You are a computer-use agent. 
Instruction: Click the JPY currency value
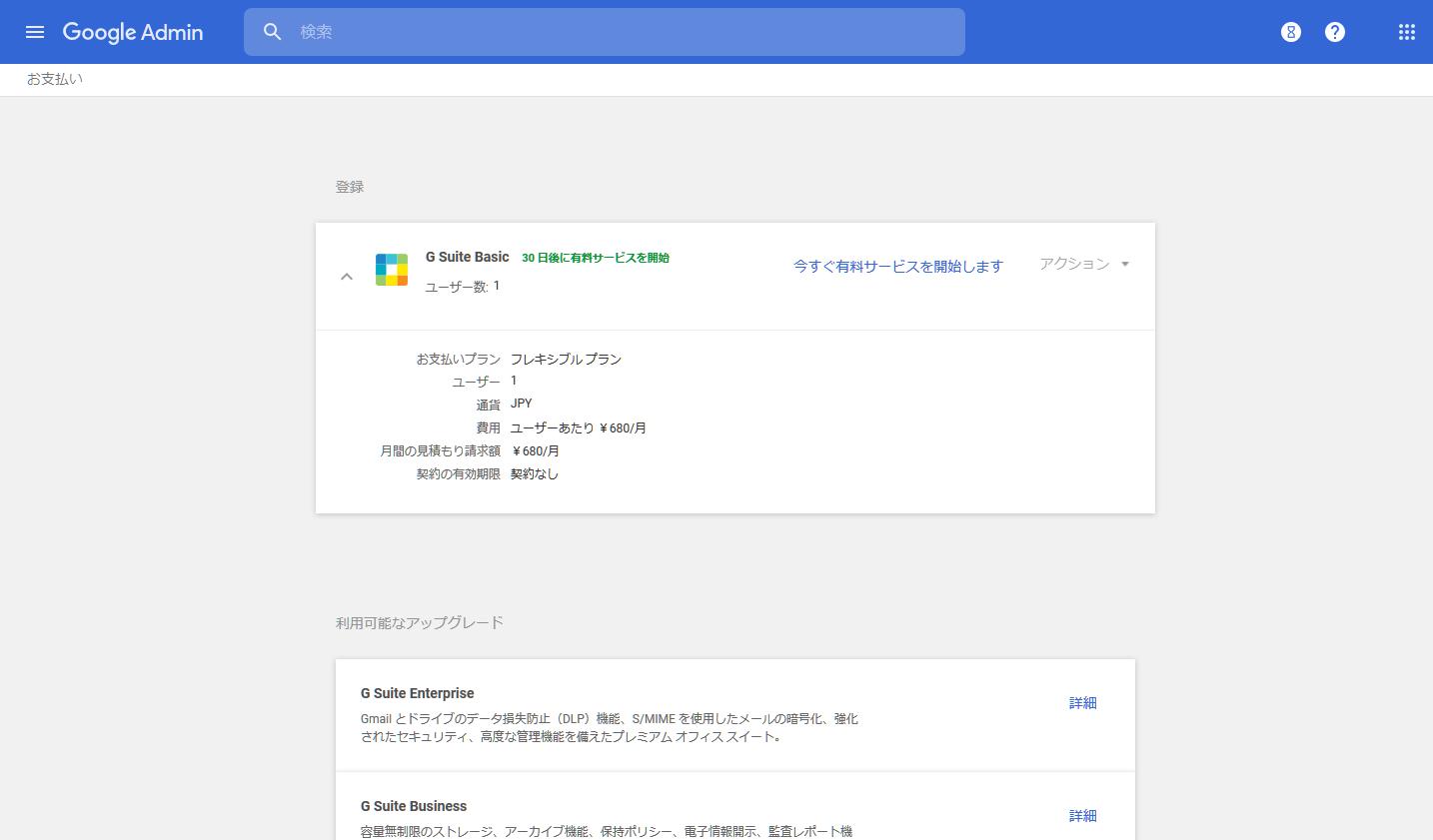coord(522,404)
